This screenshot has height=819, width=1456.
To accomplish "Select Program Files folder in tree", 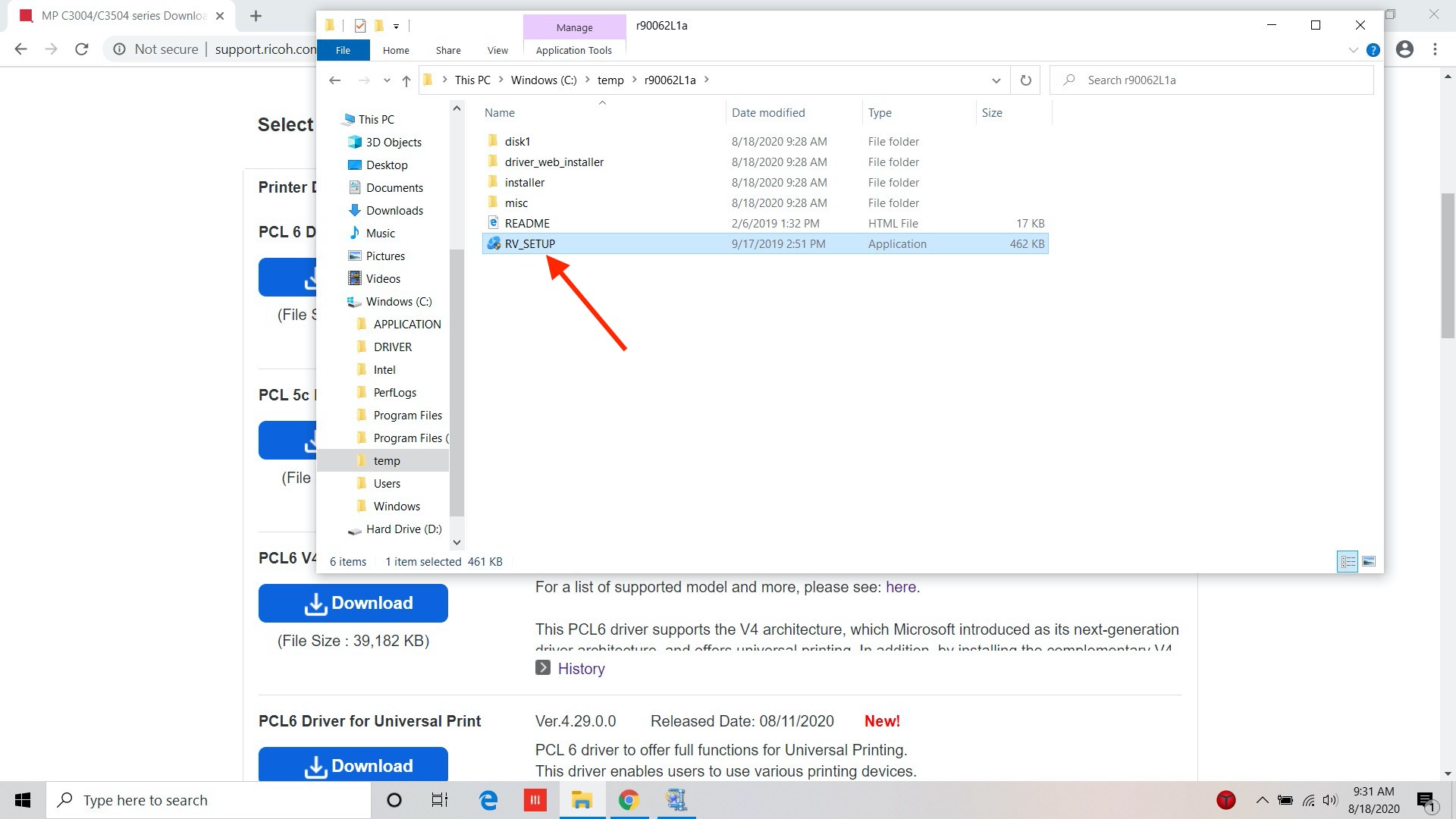I will pyautogui.click(x=407, y=415).
